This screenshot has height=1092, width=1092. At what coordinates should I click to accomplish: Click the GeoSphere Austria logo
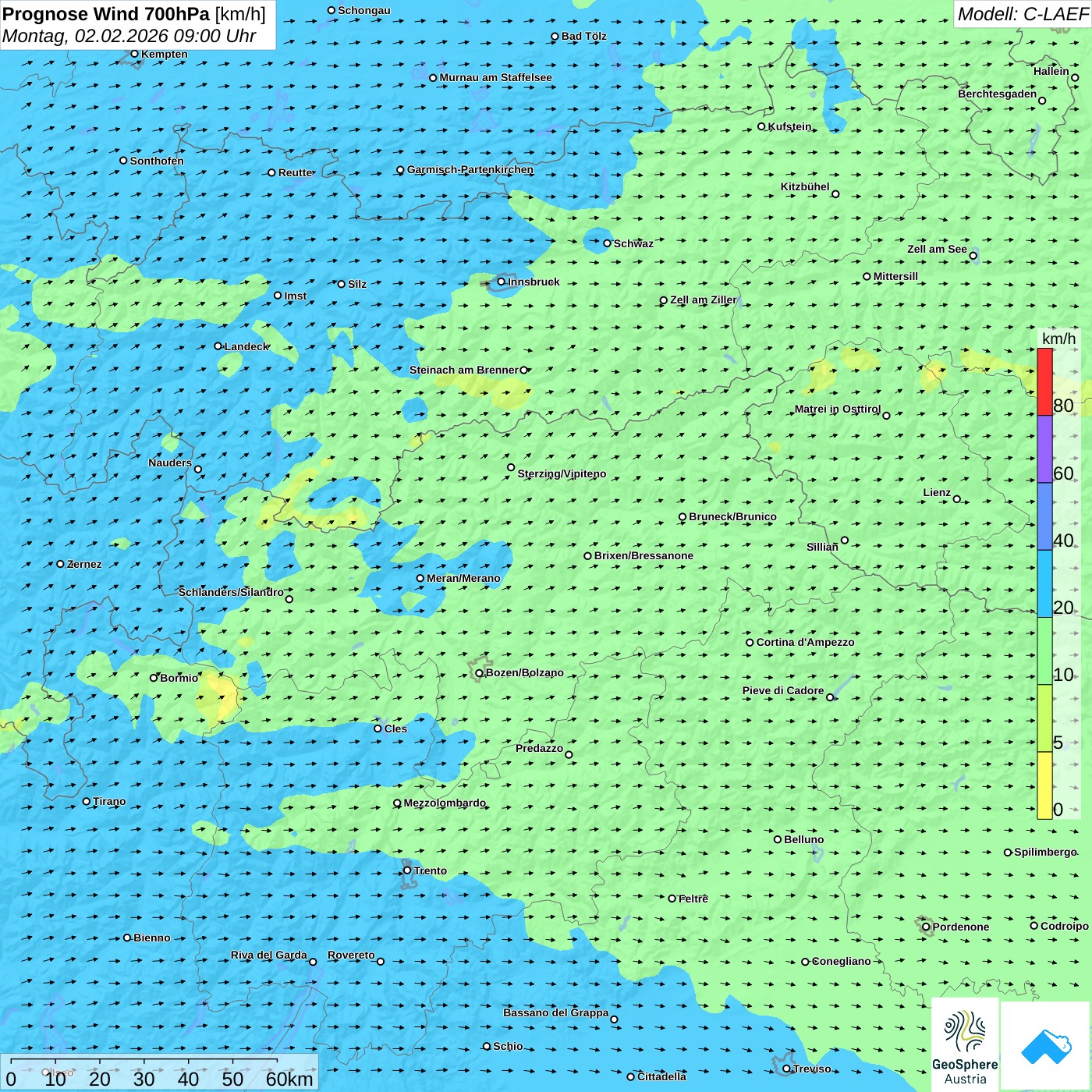point(965,1044)
